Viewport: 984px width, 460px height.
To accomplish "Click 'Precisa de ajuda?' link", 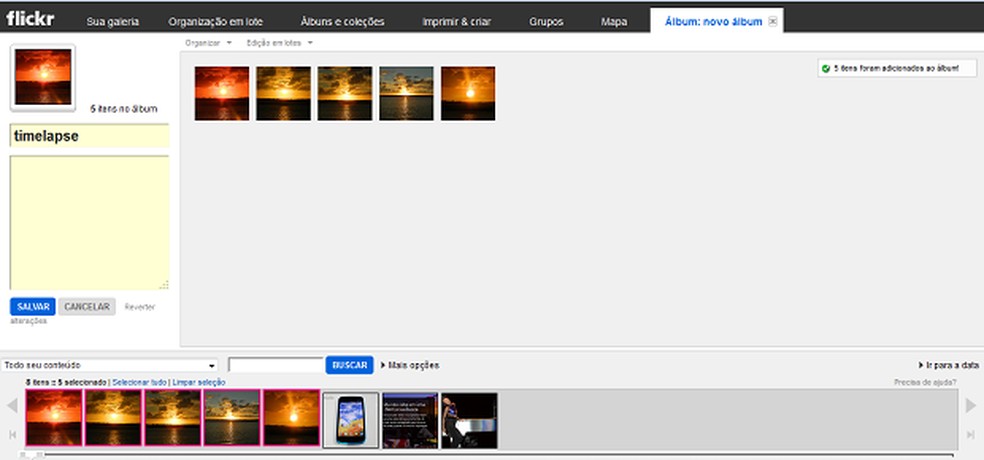I will [925, 382].
